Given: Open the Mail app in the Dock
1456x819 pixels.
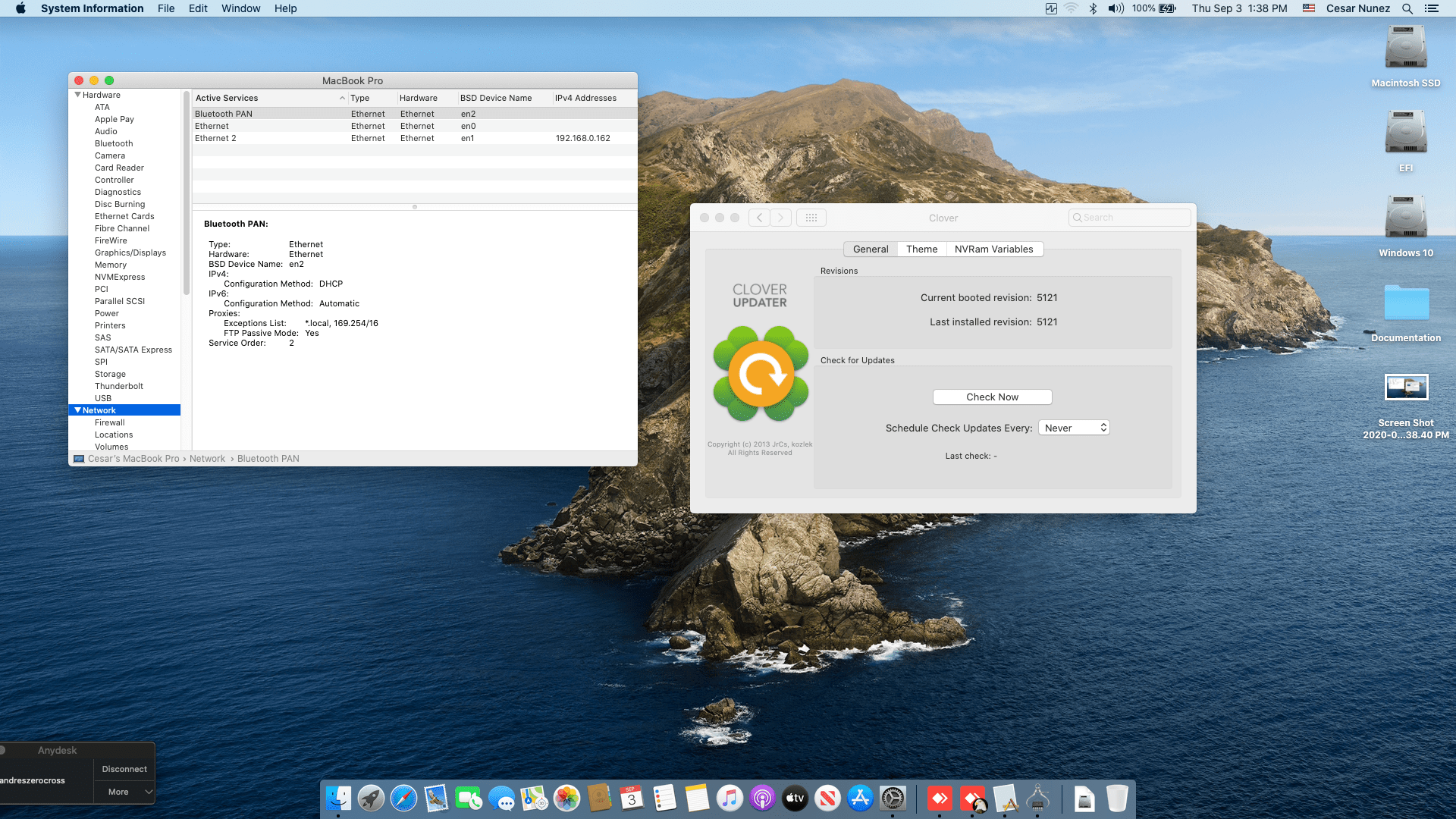Looking at the screenshot, I should coord(436,799).
